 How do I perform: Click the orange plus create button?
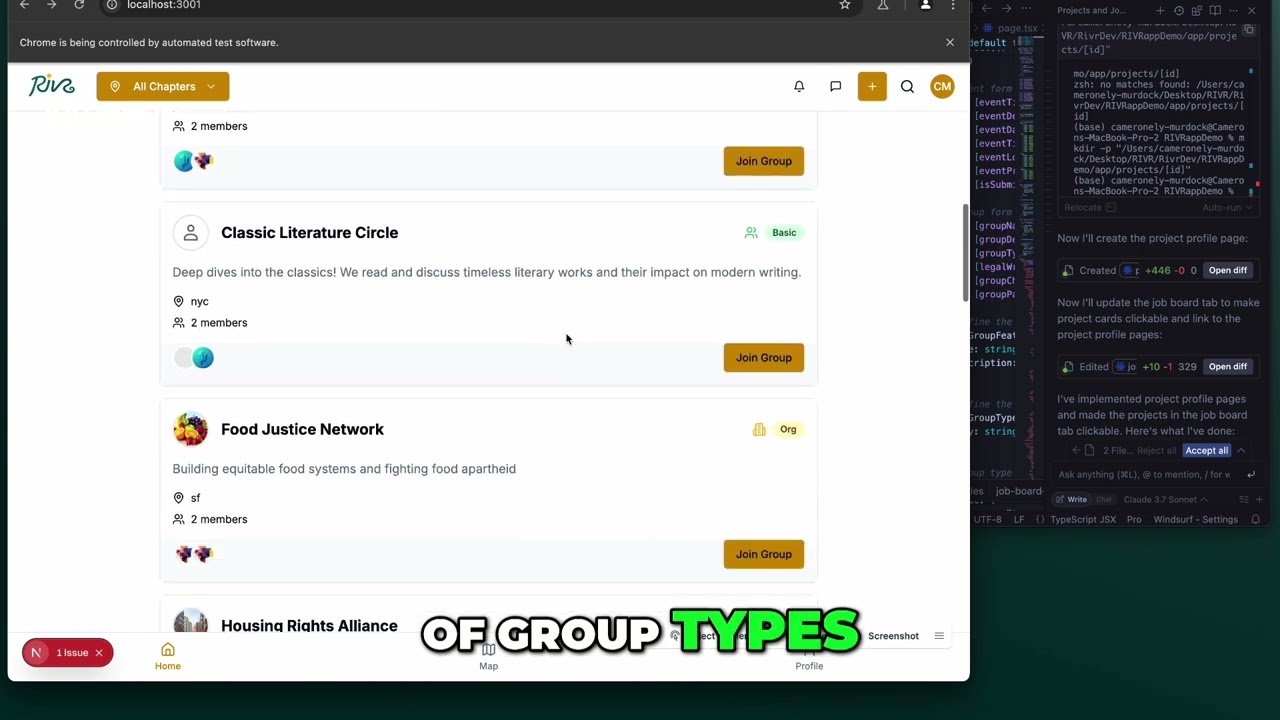pyautogui.click(x=872, y=86)
